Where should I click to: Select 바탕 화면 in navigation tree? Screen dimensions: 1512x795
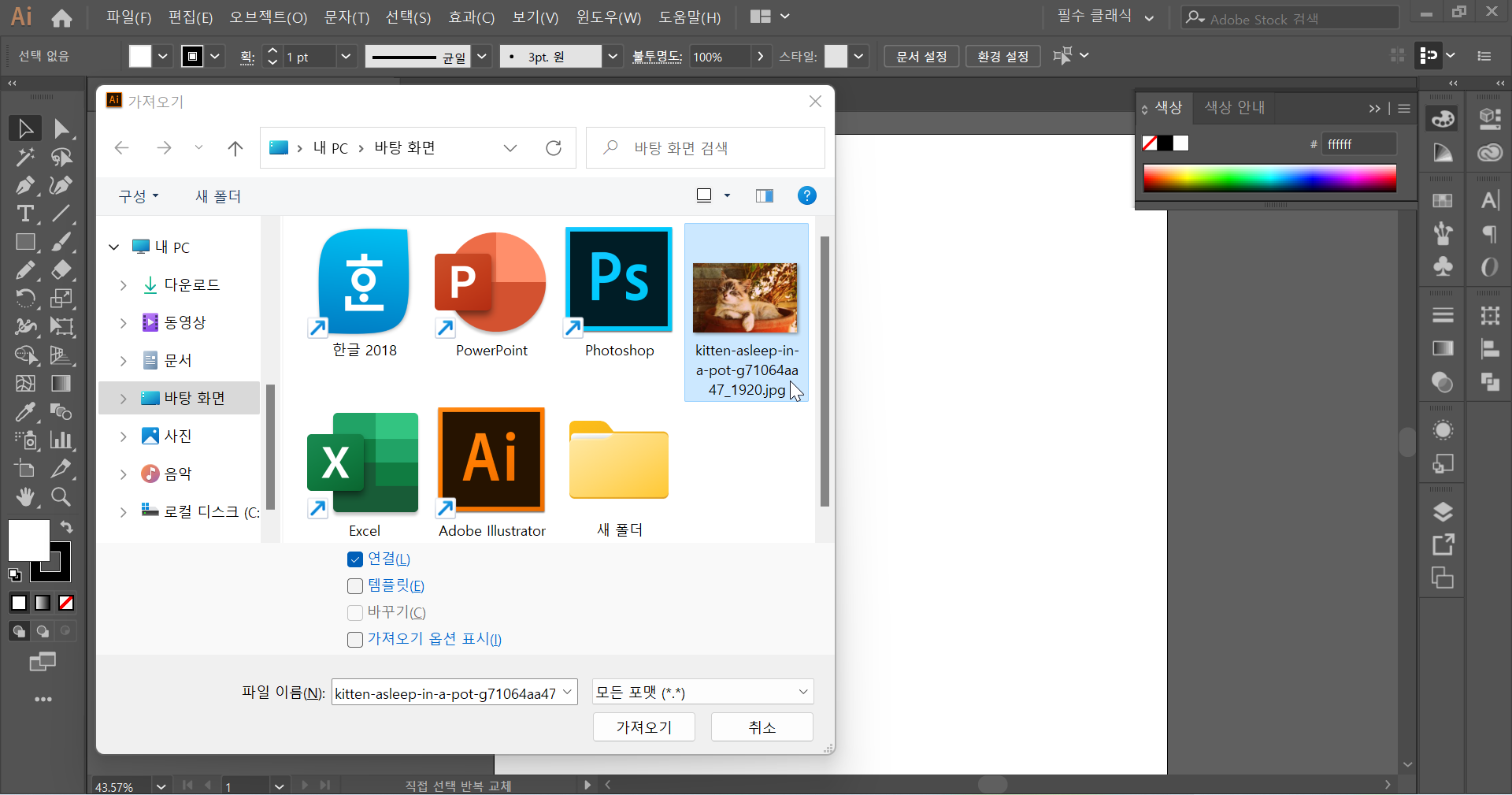pyautogui.click(x=180, y=398)
